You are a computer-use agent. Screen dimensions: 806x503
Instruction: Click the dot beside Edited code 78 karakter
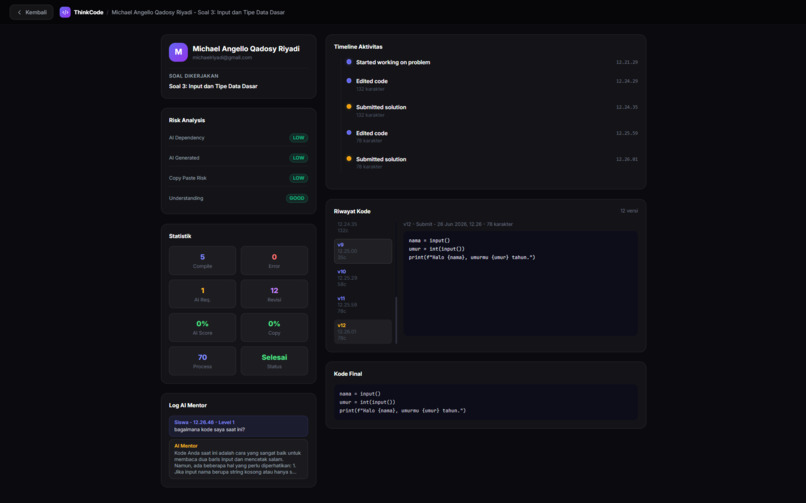[x=349, y=133]
